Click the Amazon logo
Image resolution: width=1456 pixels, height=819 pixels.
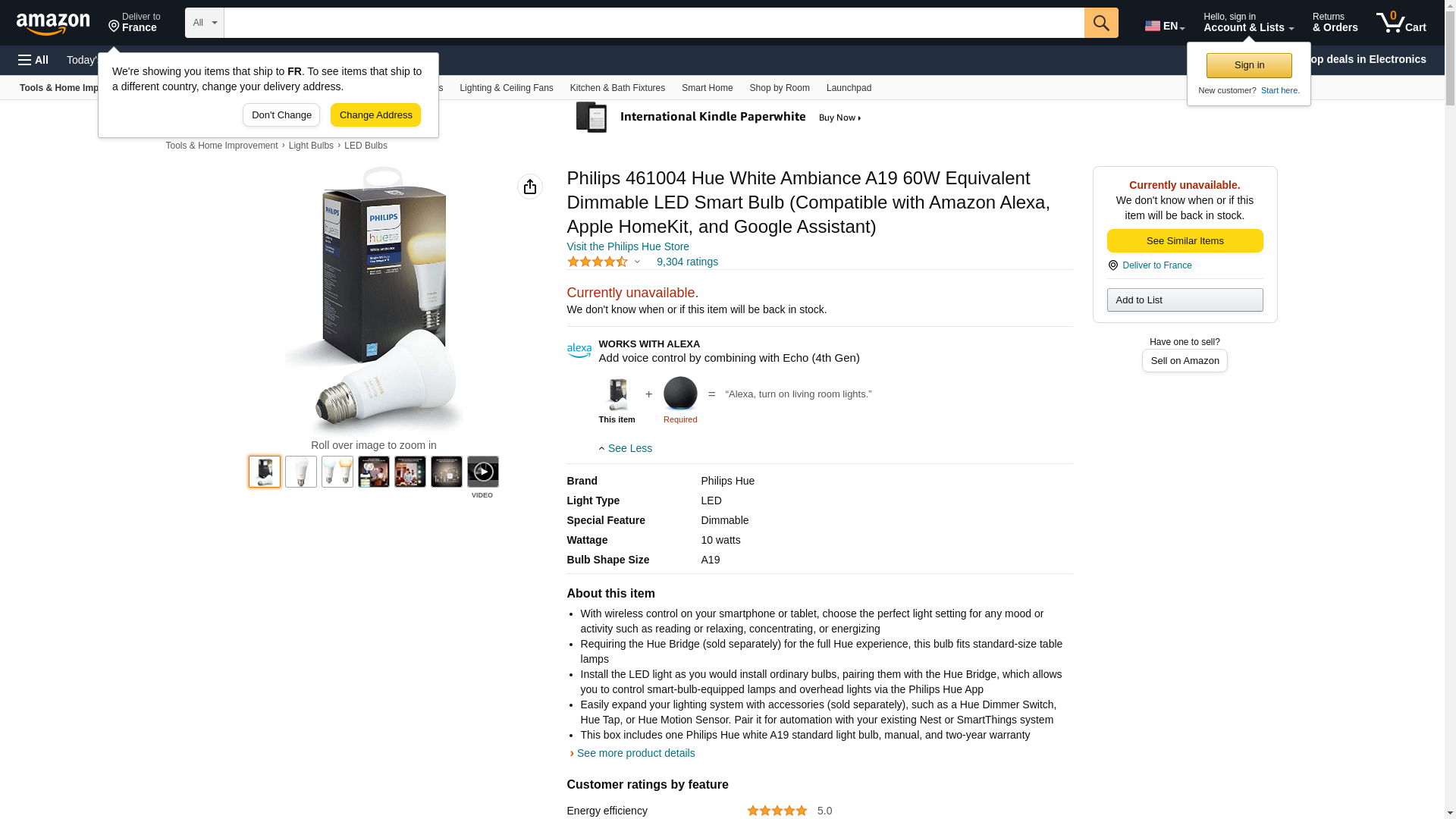coord(53,24)
